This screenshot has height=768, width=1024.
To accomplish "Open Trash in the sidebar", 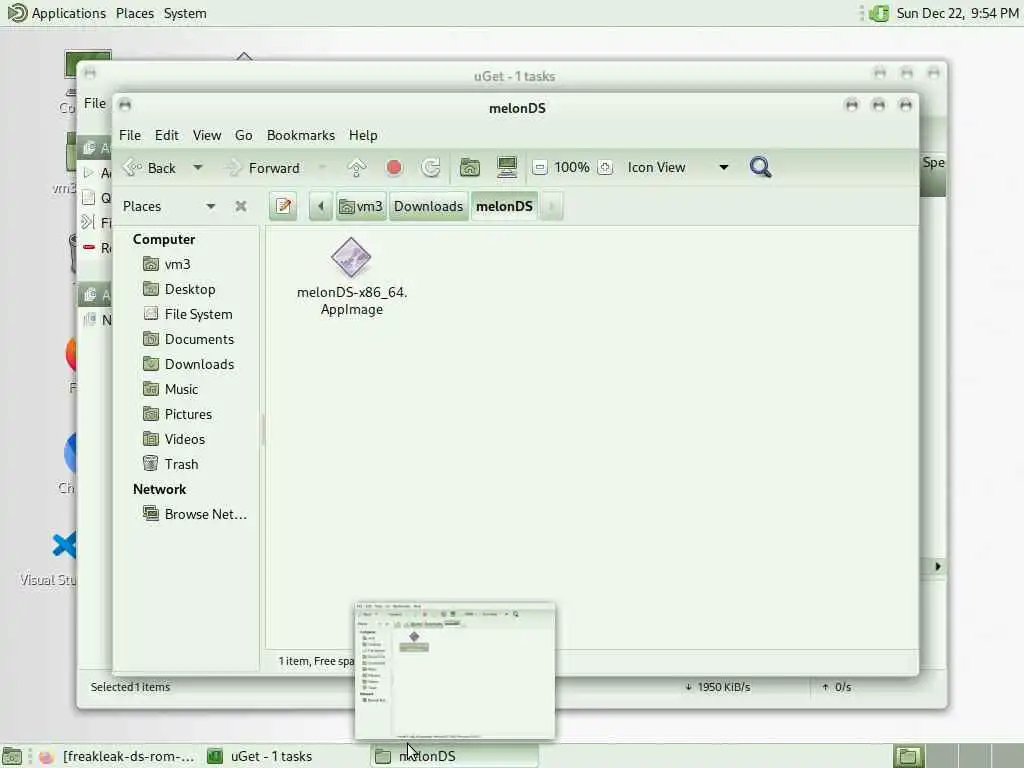I will (x=171, y=464).
